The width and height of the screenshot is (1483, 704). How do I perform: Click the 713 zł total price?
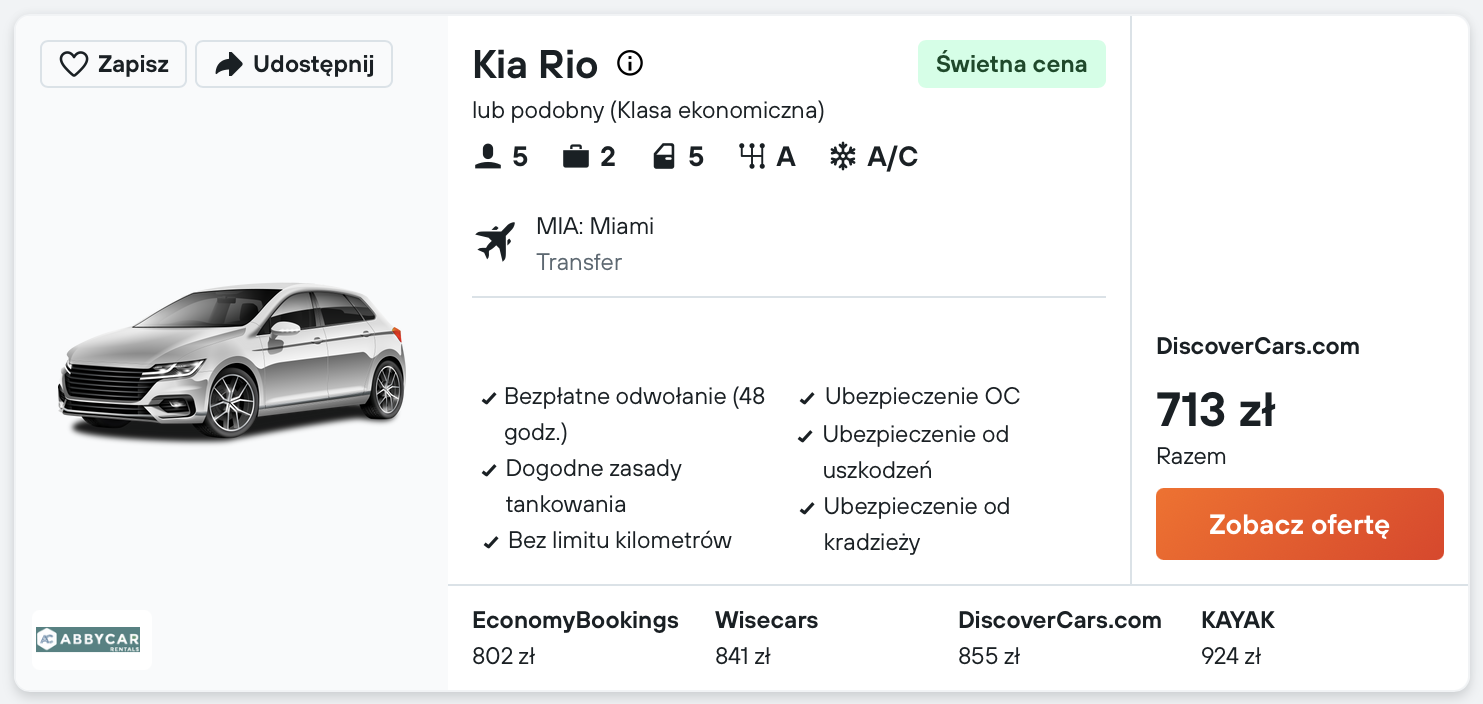tap(1215, 410)
